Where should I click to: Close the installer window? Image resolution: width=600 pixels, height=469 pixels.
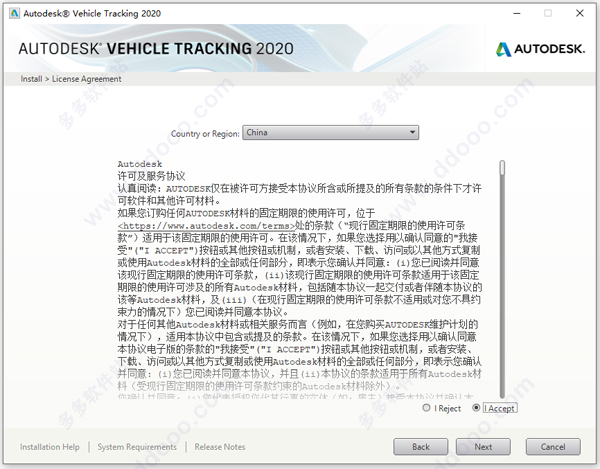click(x=580, y=13)
